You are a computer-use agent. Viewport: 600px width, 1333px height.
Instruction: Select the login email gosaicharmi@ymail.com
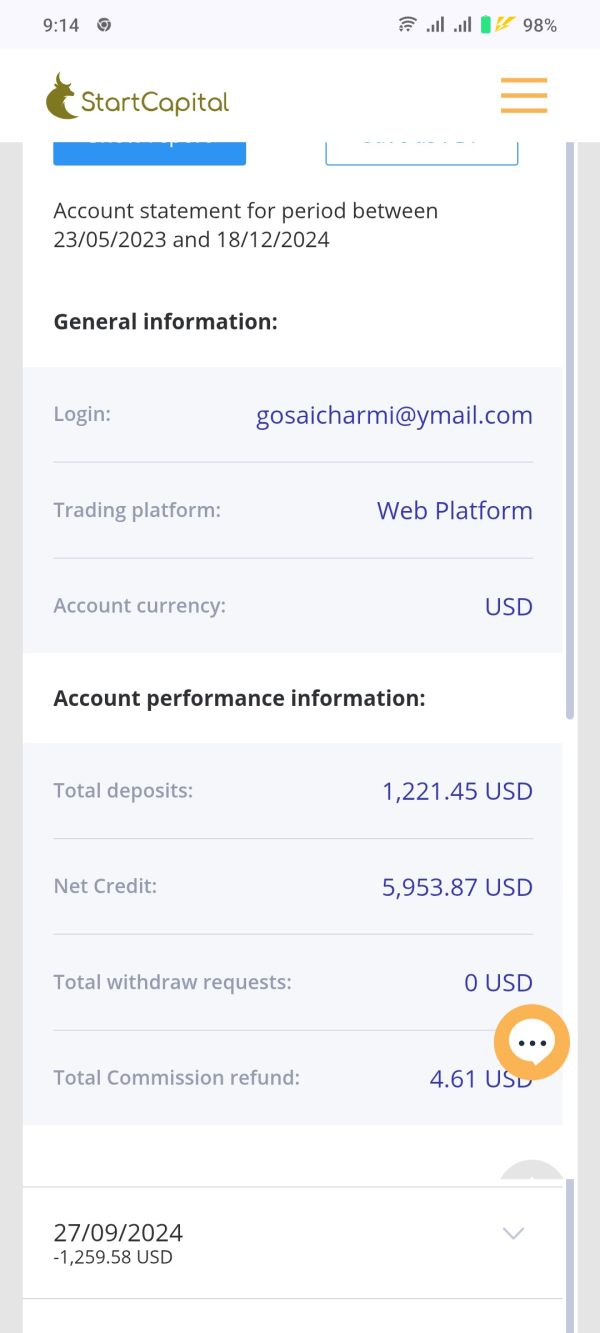(394, 415)
